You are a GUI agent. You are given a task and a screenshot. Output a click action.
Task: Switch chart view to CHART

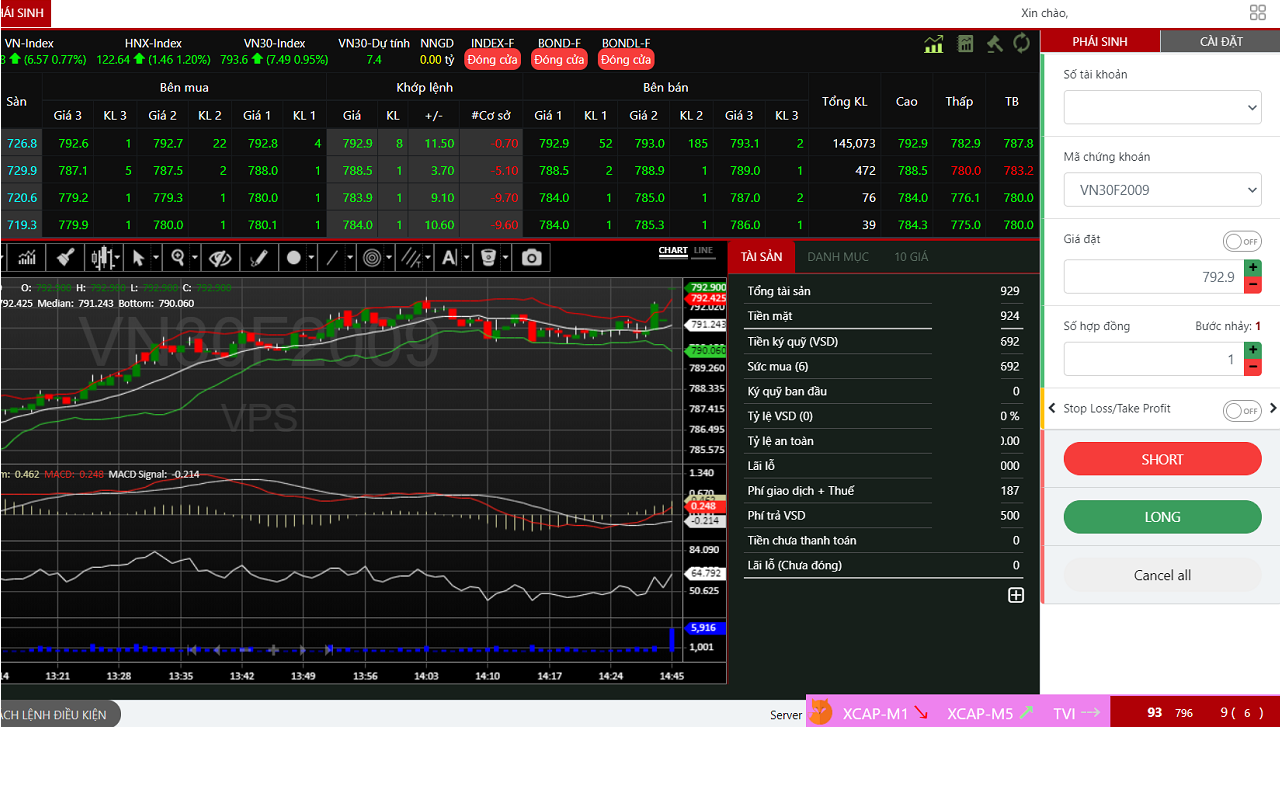point(673,250)
